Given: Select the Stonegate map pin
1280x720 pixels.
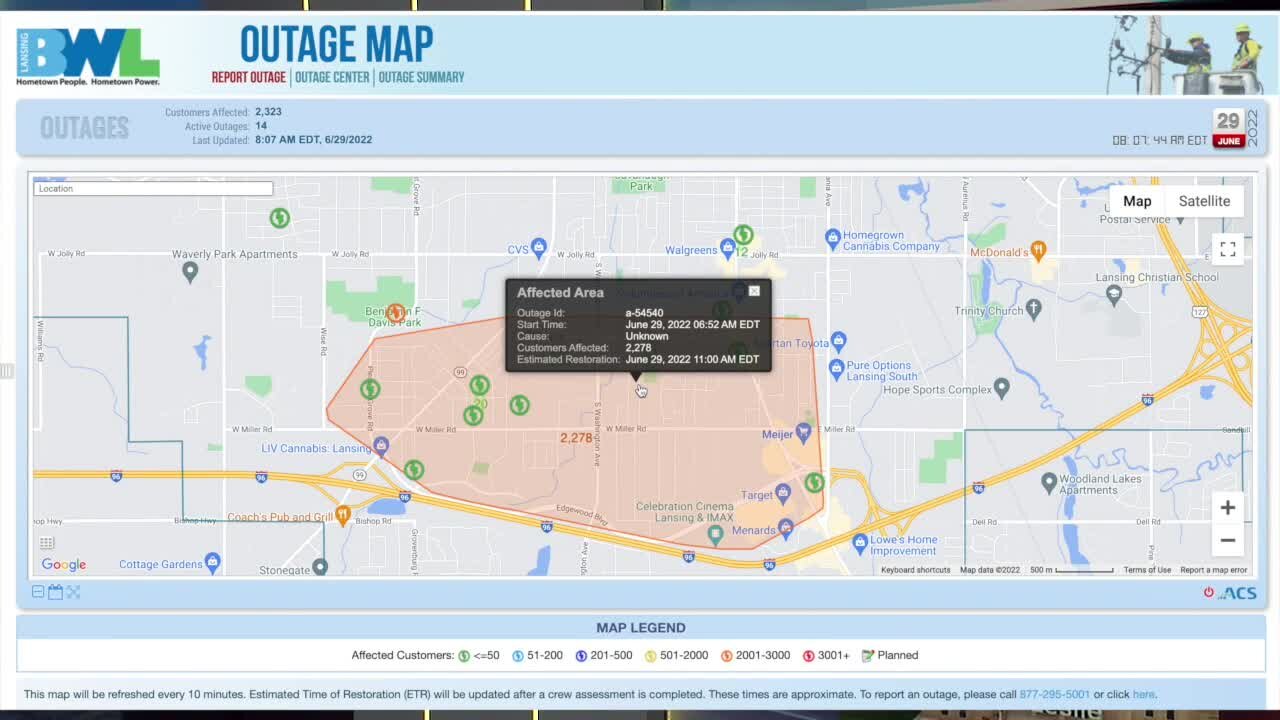Looking at the screenshot, I should point(320,568).
